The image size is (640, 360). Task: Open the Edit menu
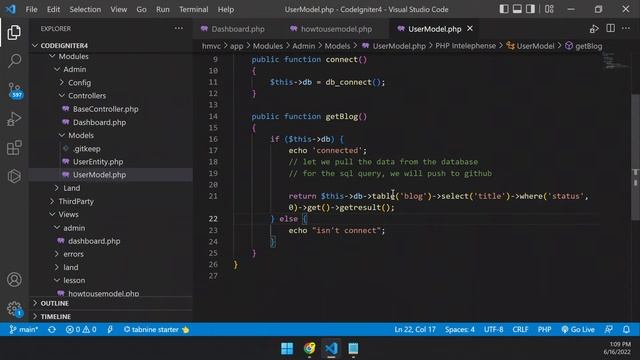[53, 9]
